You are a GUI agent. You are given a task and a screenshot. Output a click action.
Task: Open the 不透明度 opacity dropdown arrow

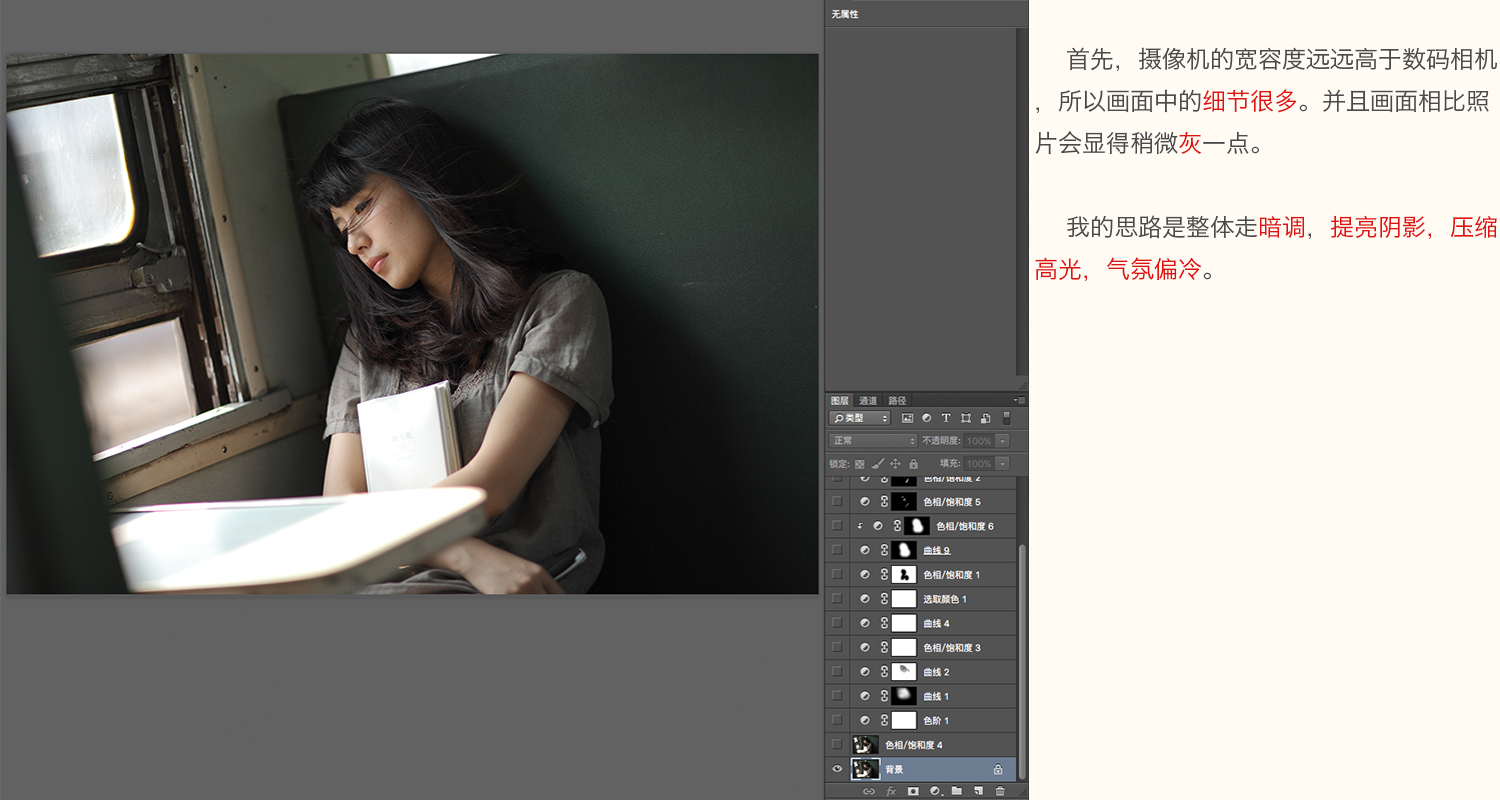(1002, 441)
